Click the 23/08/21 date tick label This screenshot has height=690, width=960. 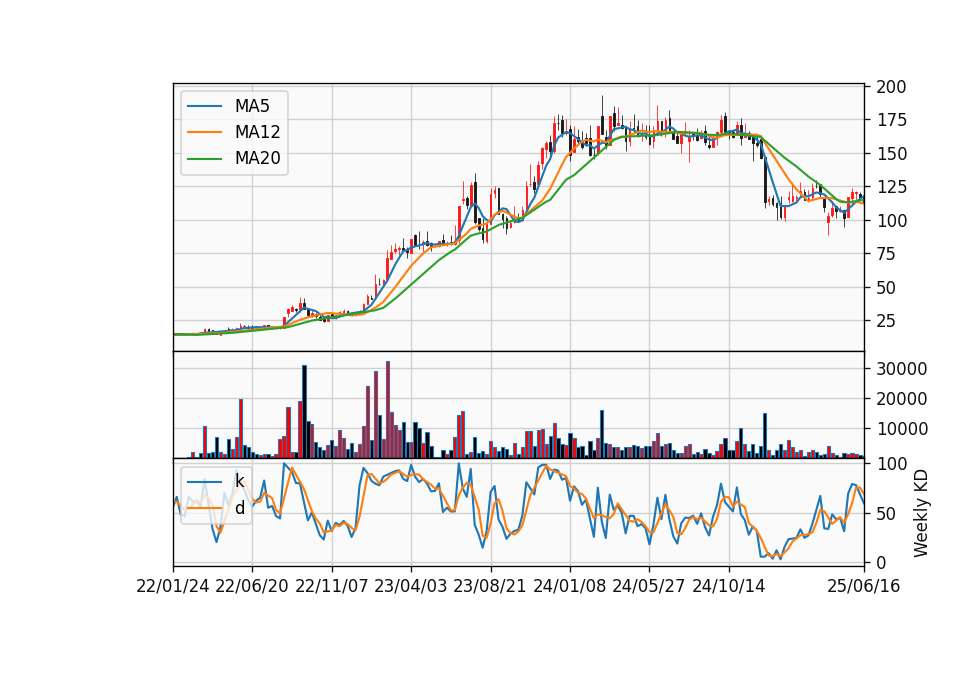tap(490, 586)
